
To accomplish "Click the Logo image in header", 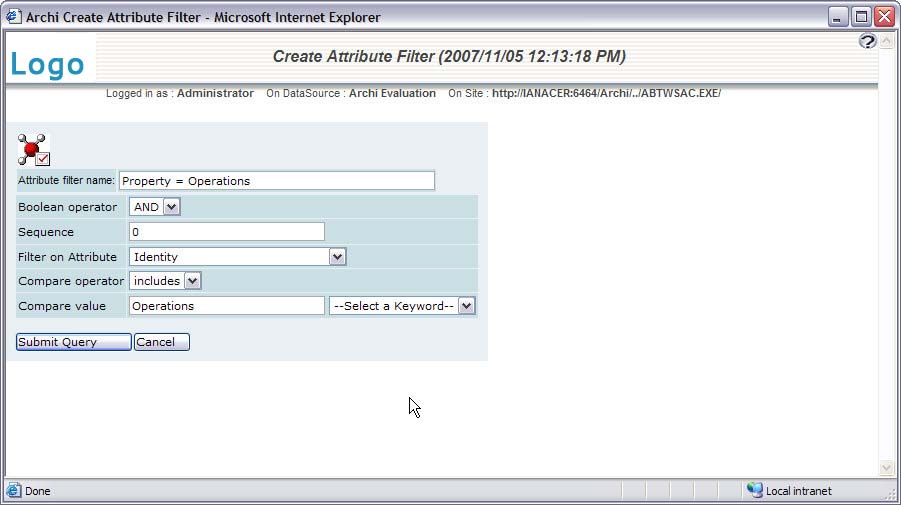I will pos(47,64).
